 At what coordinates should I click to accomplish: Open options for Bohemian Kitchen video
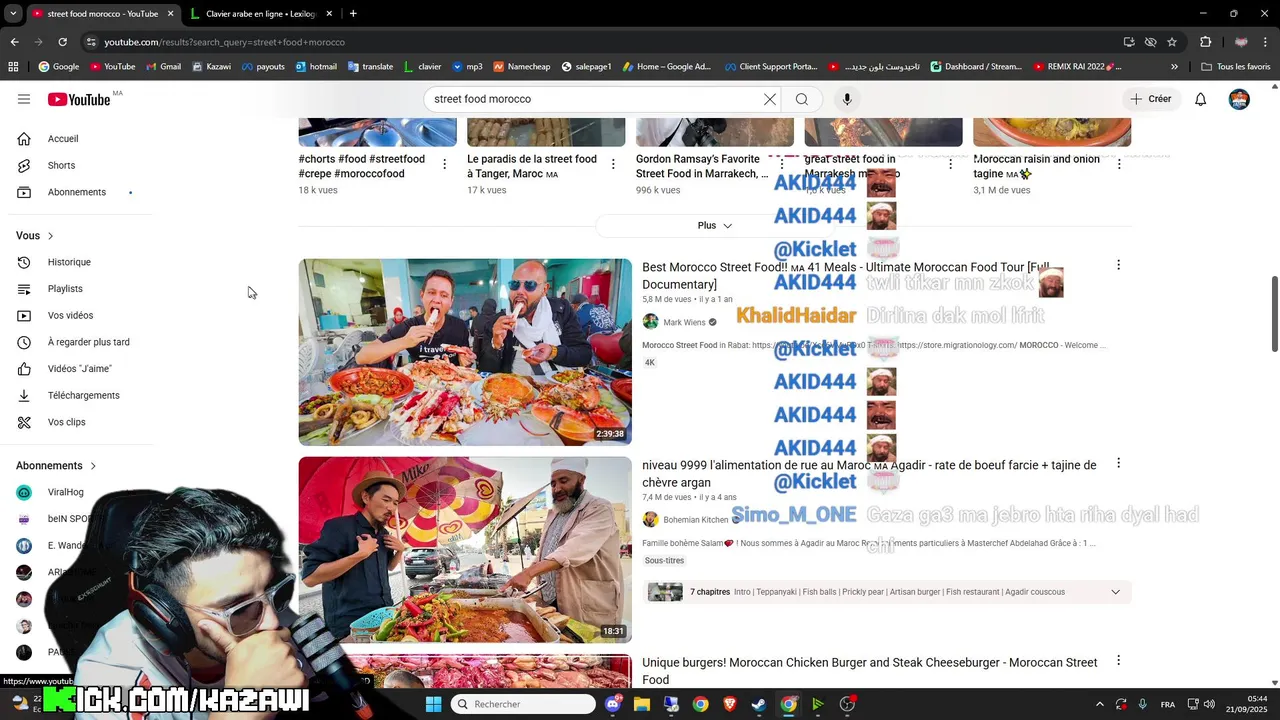[1118, 463]
